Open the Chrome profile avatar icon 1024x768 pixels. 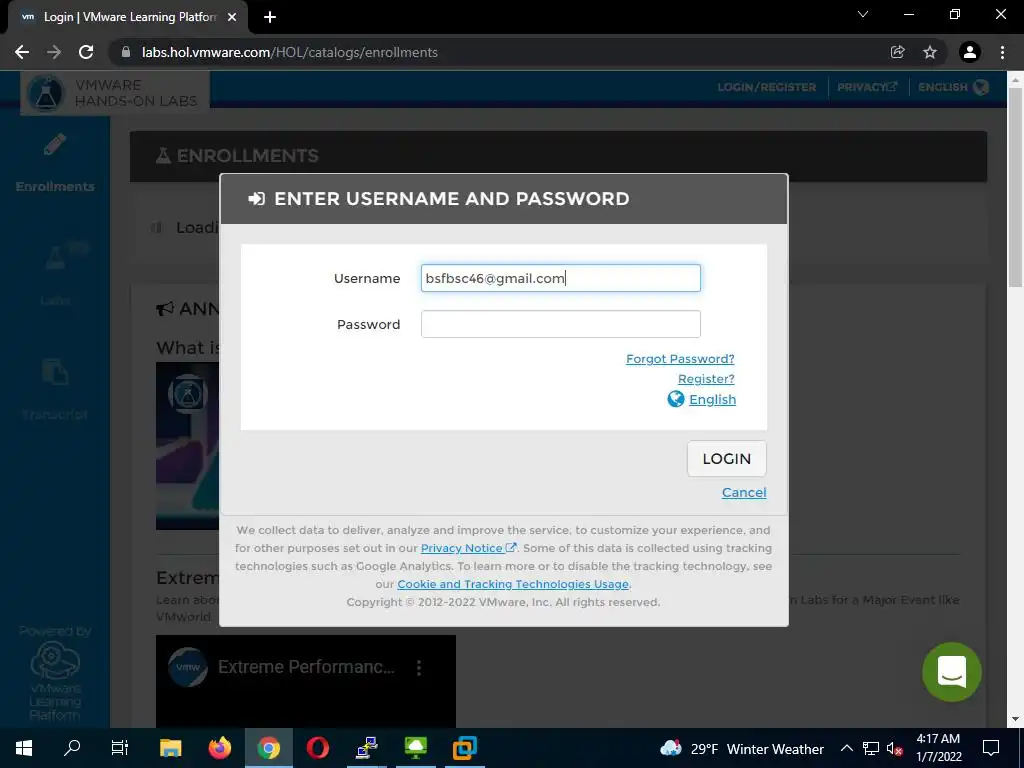click(970, 52)
